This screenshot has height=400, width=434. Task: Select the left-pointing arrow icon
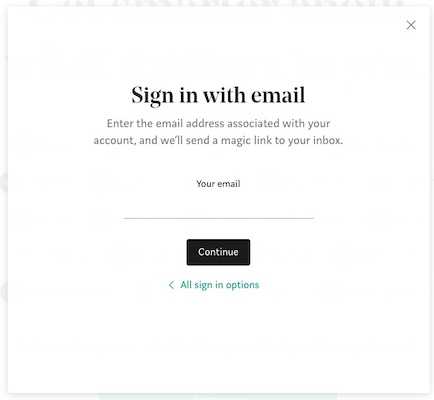click(171, 285)
